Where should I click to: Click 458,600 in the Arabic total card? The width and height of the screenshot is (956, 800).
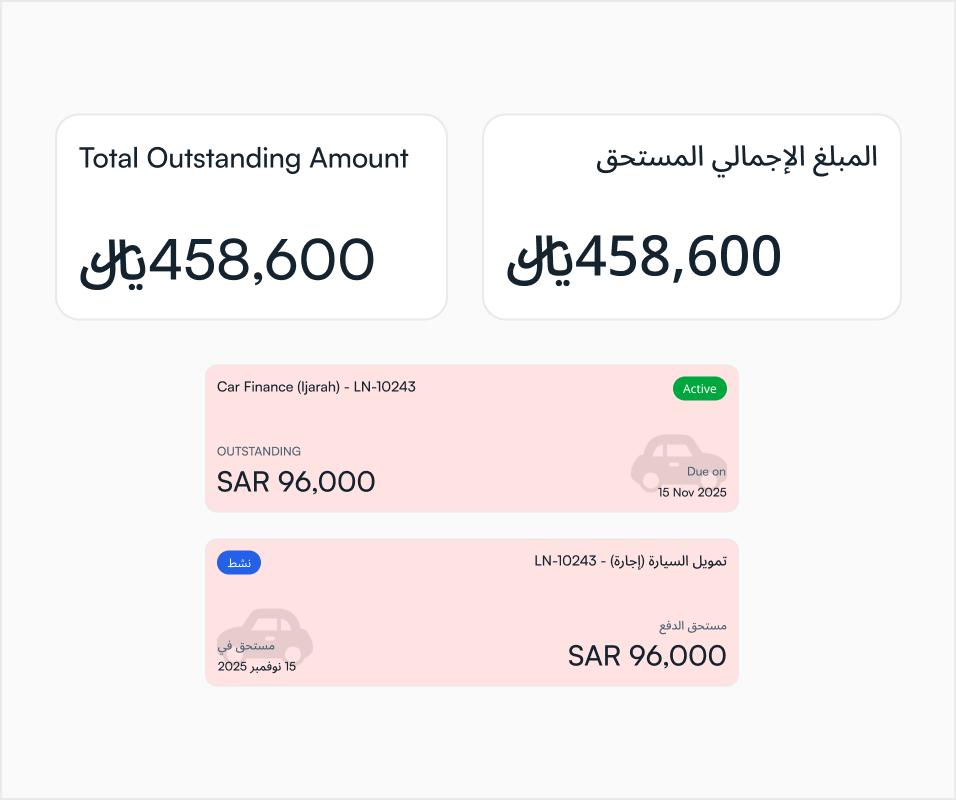(x=679, y=257)
